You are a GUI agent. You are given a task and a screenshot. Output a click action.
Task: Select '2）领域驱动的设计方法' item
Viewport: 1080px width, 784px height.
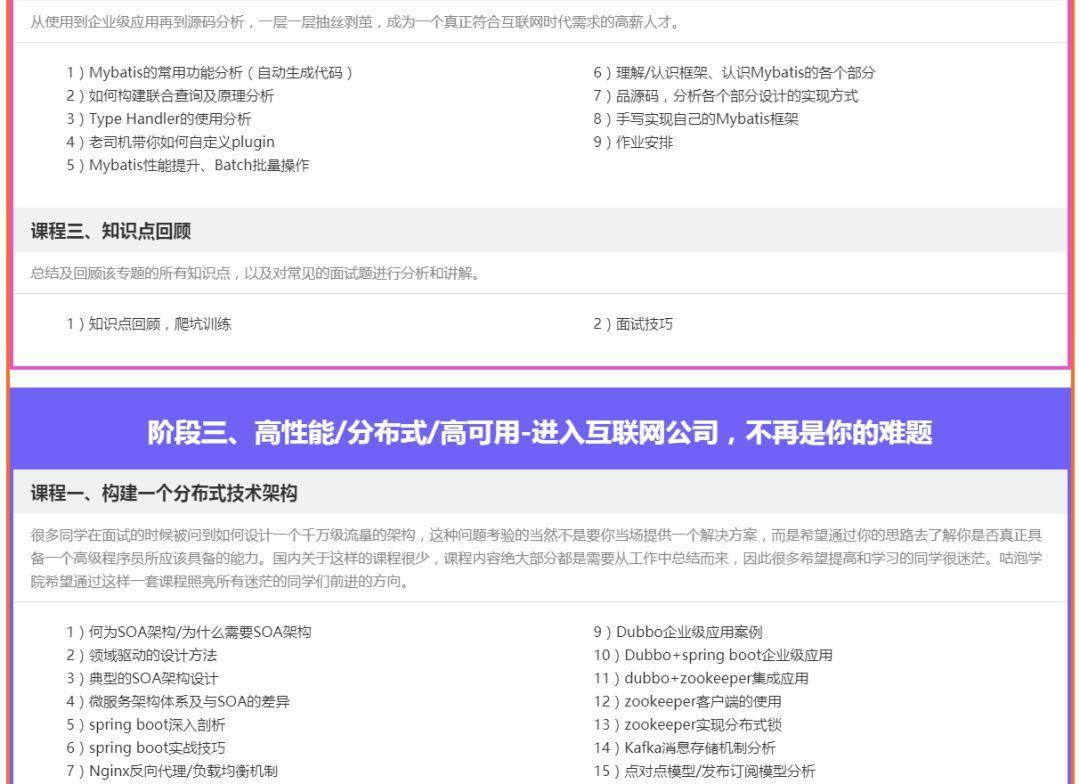[142, 655]
